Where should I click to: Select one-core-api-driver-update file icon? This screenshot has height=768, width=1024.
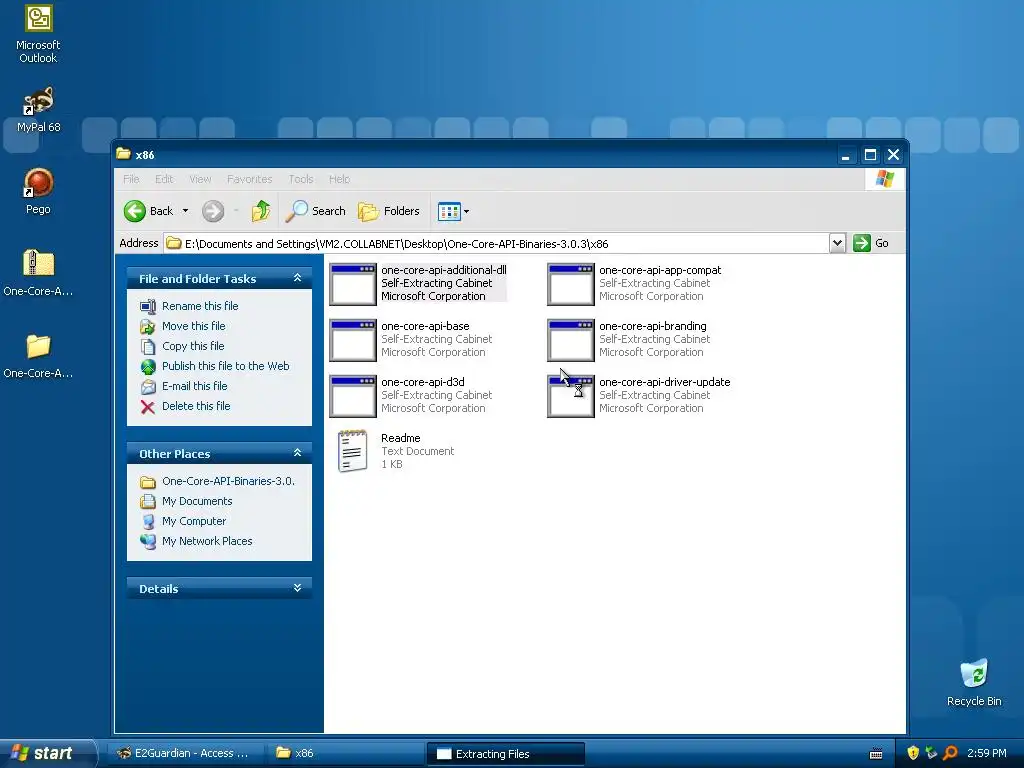571,396
